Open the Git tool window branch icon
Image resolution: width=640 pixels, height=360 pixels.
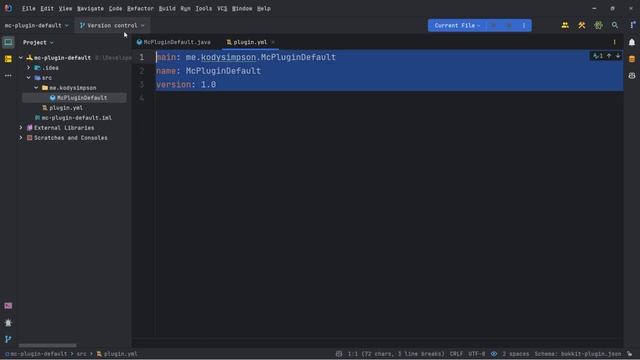pyautogui.click(x=8, y=339)
